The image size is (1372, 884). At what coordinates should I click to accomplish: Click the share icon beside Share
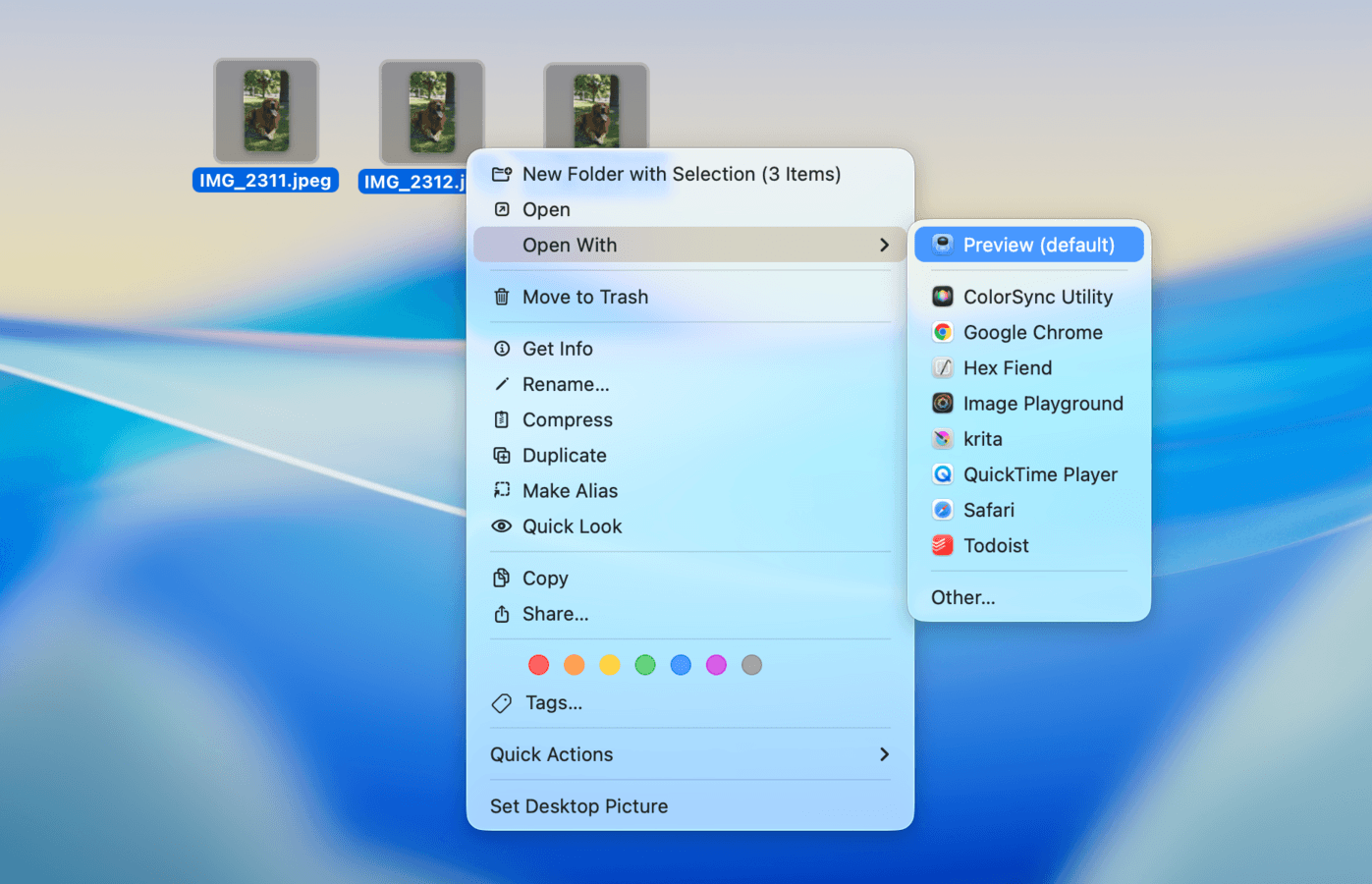502,614
